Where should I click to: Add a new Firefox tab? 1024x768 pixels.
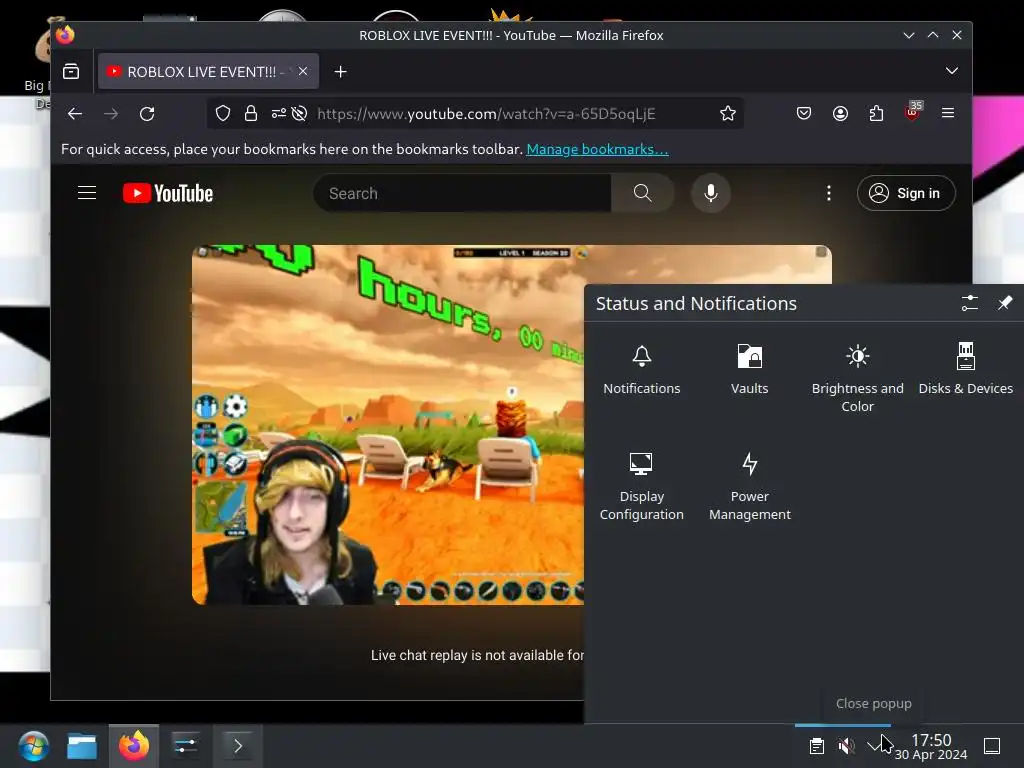tap(340, 72)
